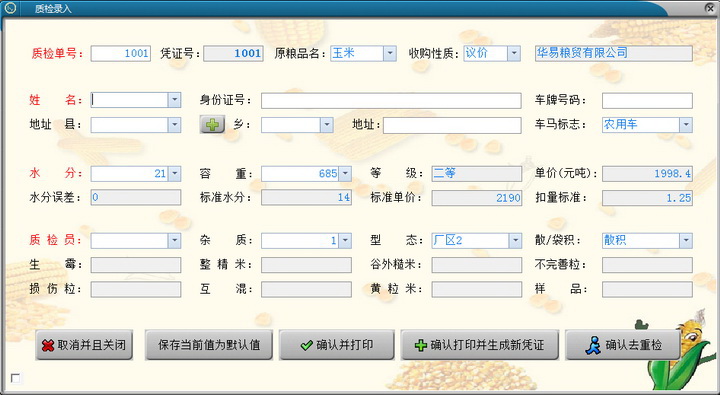This screenshot has width=720, height=395.
Task: Click the 标准水分 field showing 14
Action: pyautogui.click(x=306, y=198)
